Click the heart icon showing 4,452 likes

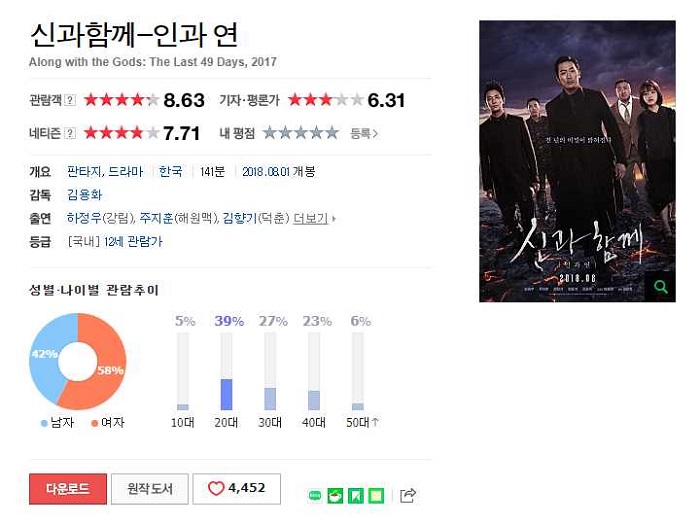coord(216,488)
